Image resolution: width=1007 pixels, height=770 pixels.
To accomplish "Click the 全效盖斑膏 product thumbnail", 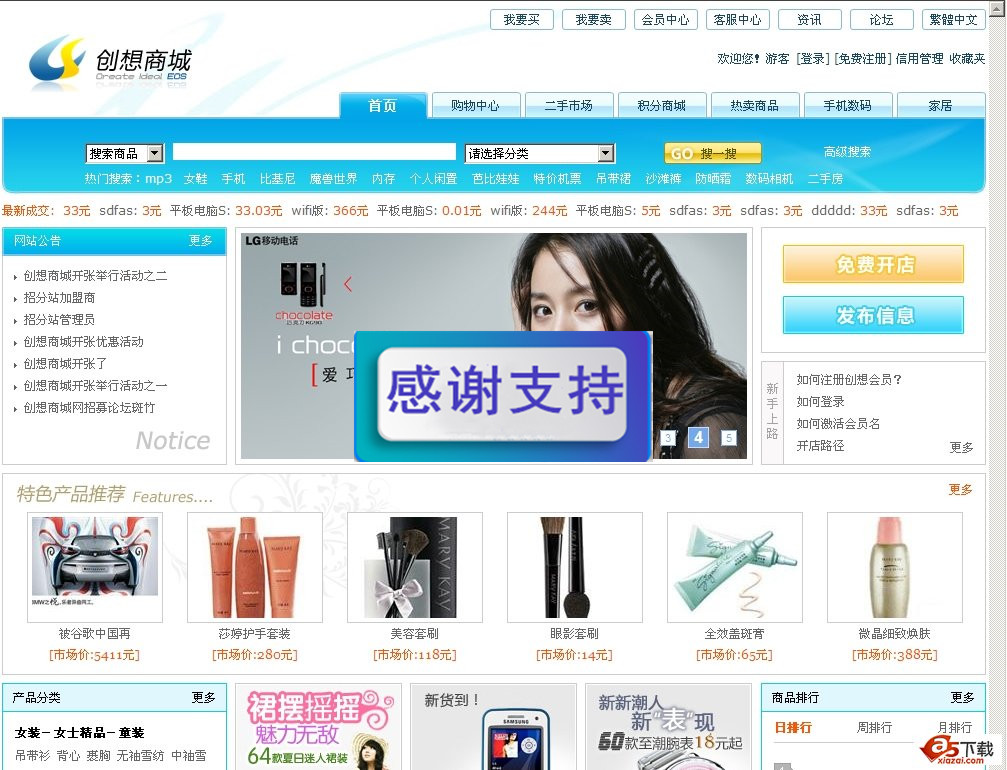I will 735,567.
